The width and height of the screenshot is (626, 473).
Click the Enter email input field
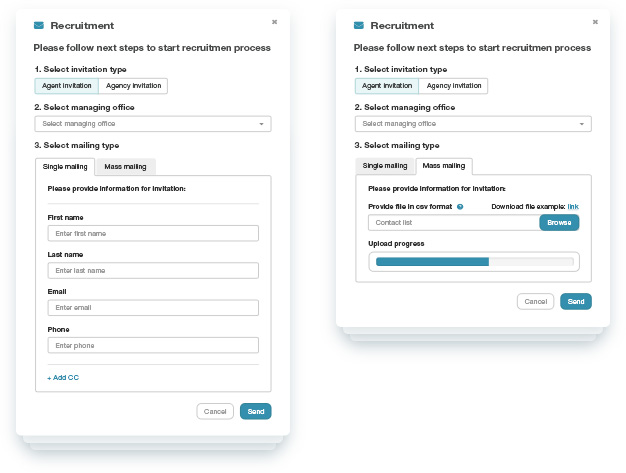[x=153, y=308]
